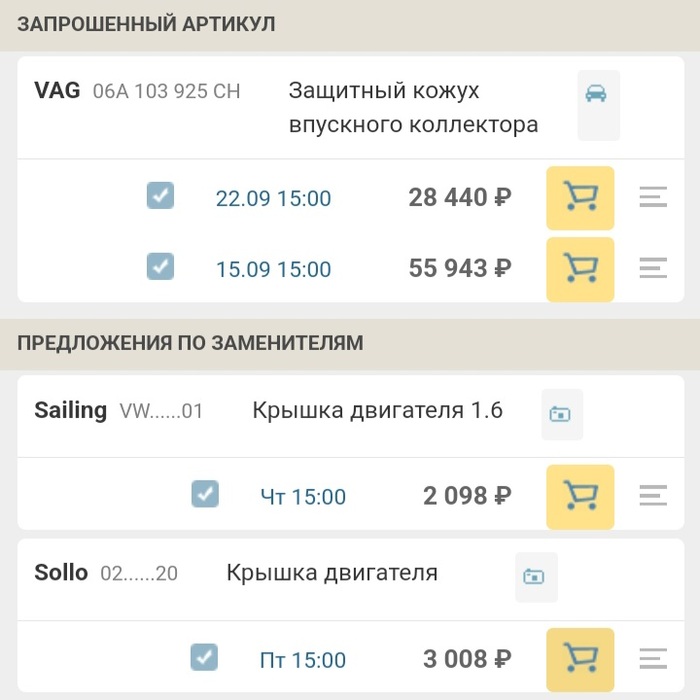Click the car icon next to VAG part
This screenshot has height=700, width=700.
597,95
